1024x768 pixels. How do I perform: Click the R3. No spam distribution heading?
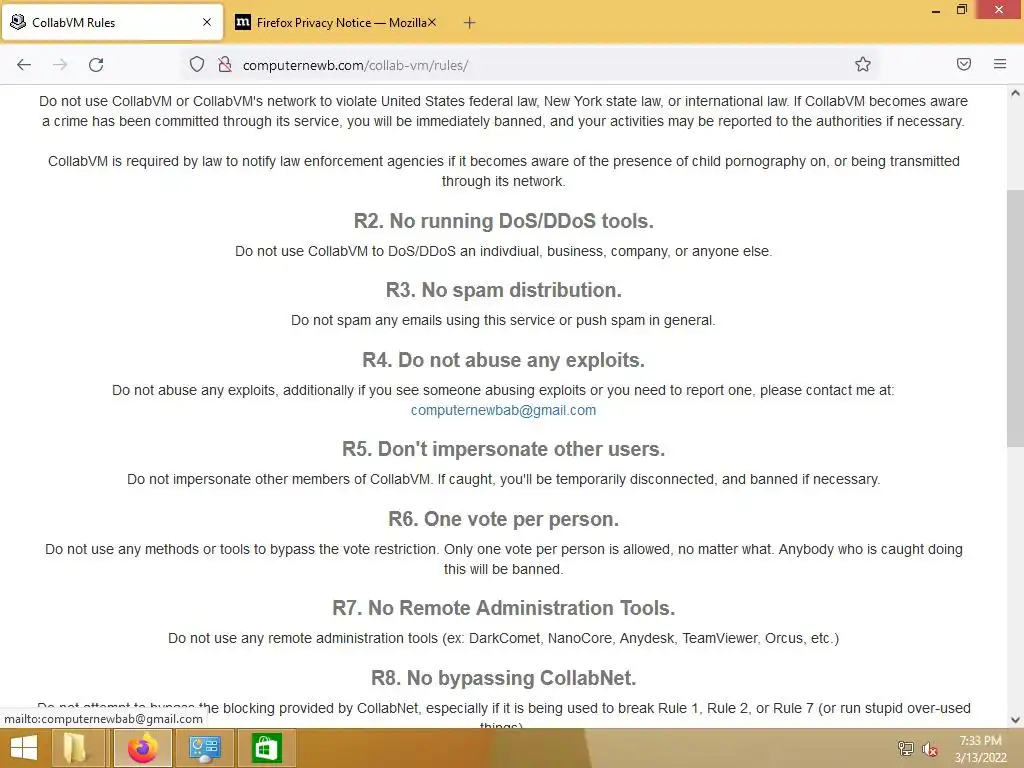(504, 290)
